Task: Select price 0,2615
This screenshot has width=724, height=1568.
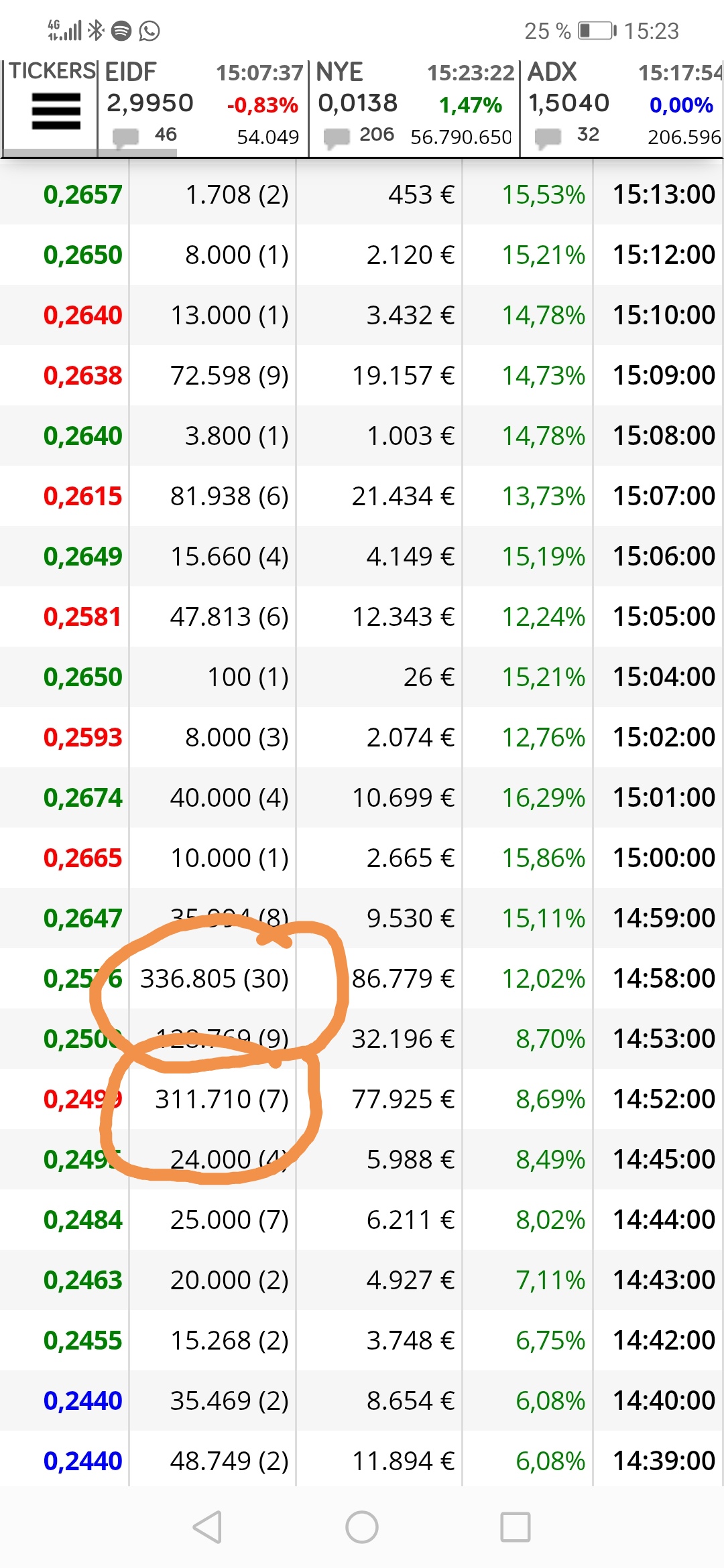Action: point(82,496)
